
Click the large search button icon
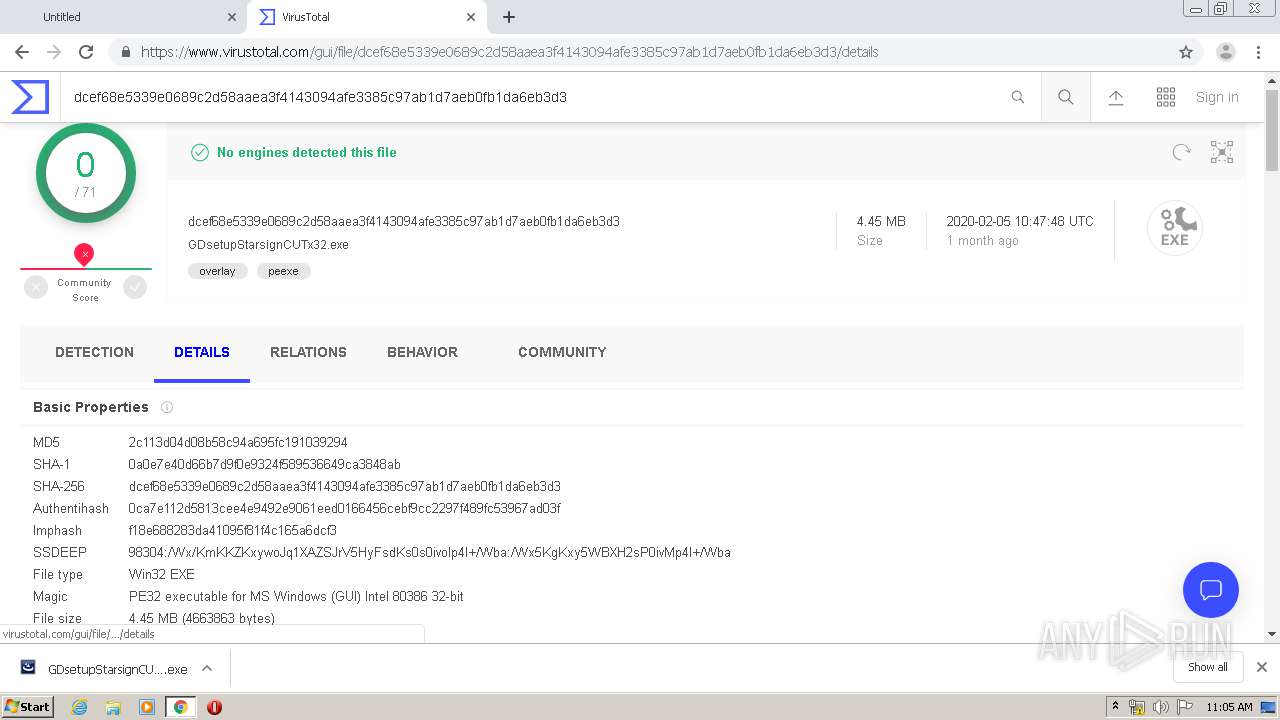1066,97
